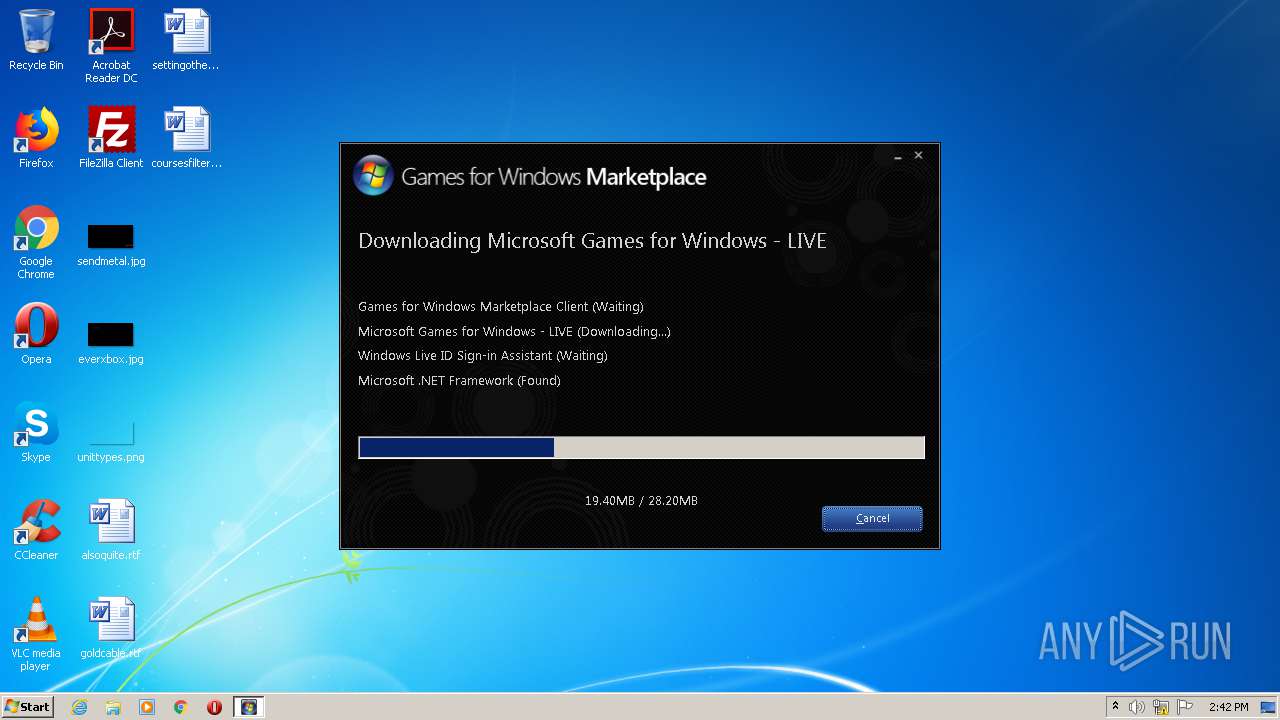Select the everxbox.jpg image file
Viewport: 1280px width, 720px height.
click(111, 343)
